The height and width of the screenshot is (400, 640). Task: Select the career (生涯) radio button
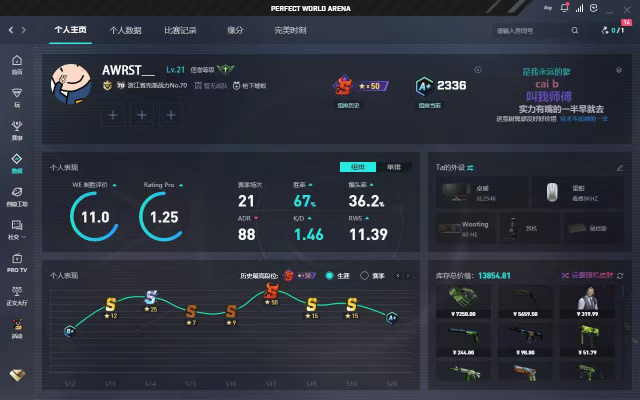pos(329,276)
